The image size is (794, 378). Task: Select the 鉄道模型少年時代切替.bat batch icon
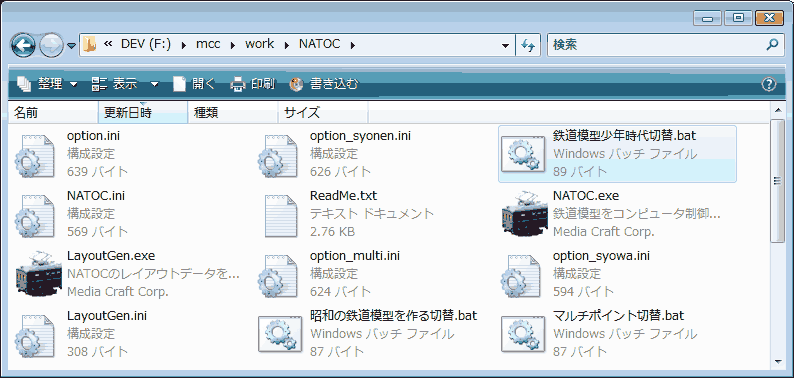point(523,154)
